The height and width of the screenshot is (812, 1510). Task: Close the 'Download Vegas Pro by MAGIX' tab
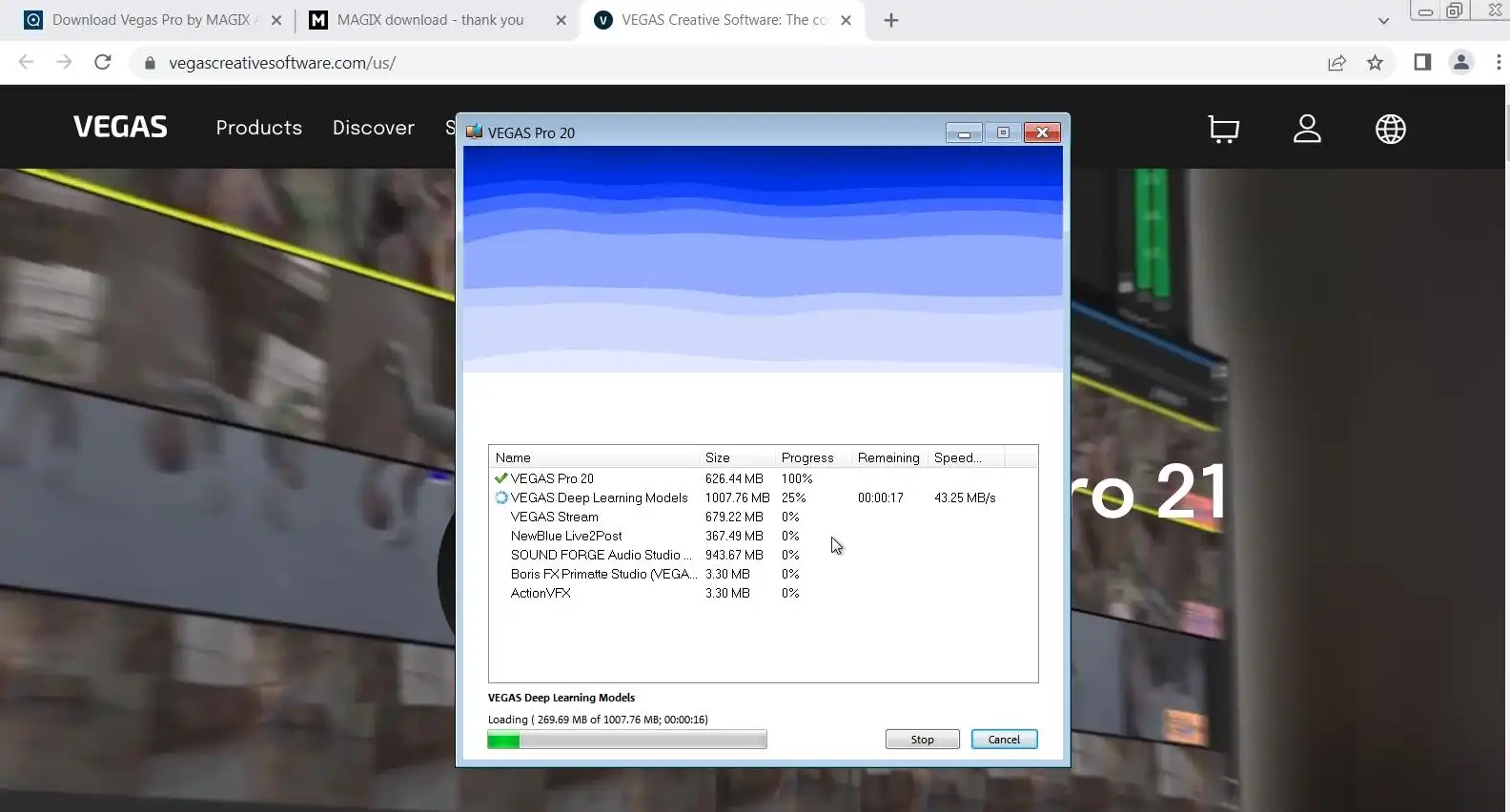point(276,20)
